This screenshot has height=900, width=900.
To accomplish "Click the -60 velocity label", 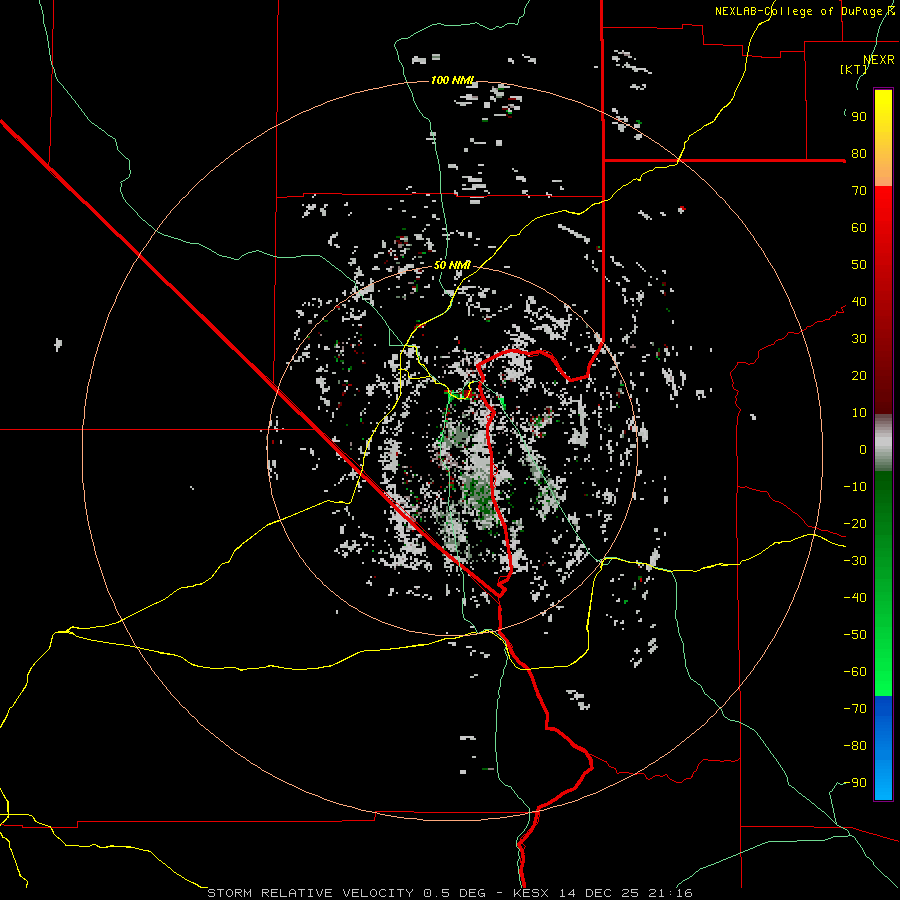I will point(855,672).
